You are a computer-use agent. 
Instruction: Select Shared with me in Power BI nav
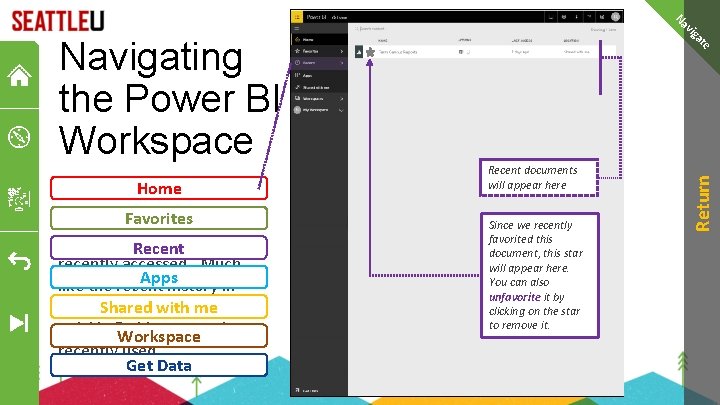pyautogui.click(x=319, y=87)
